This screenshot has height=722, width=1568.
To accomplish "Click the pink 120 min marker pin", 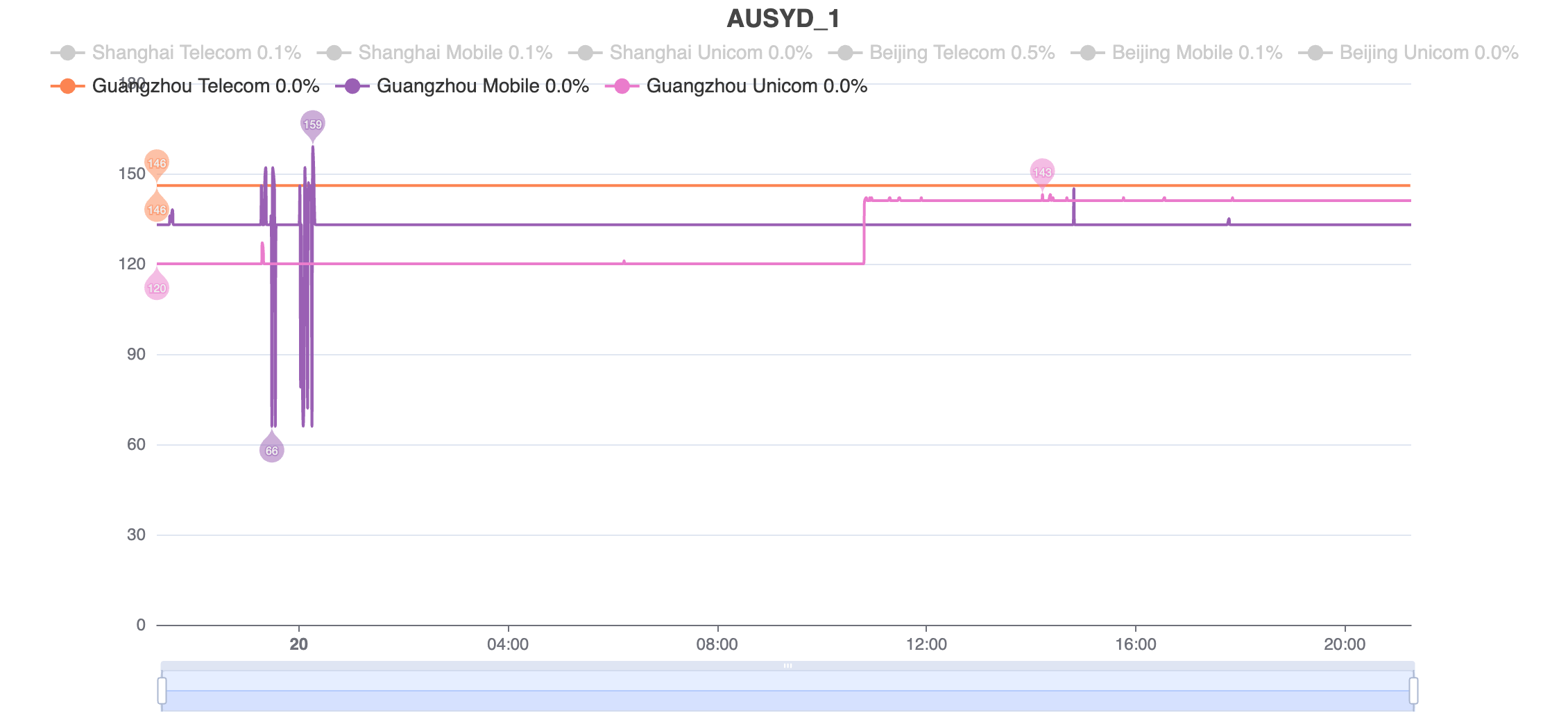I will pos(157,286).
